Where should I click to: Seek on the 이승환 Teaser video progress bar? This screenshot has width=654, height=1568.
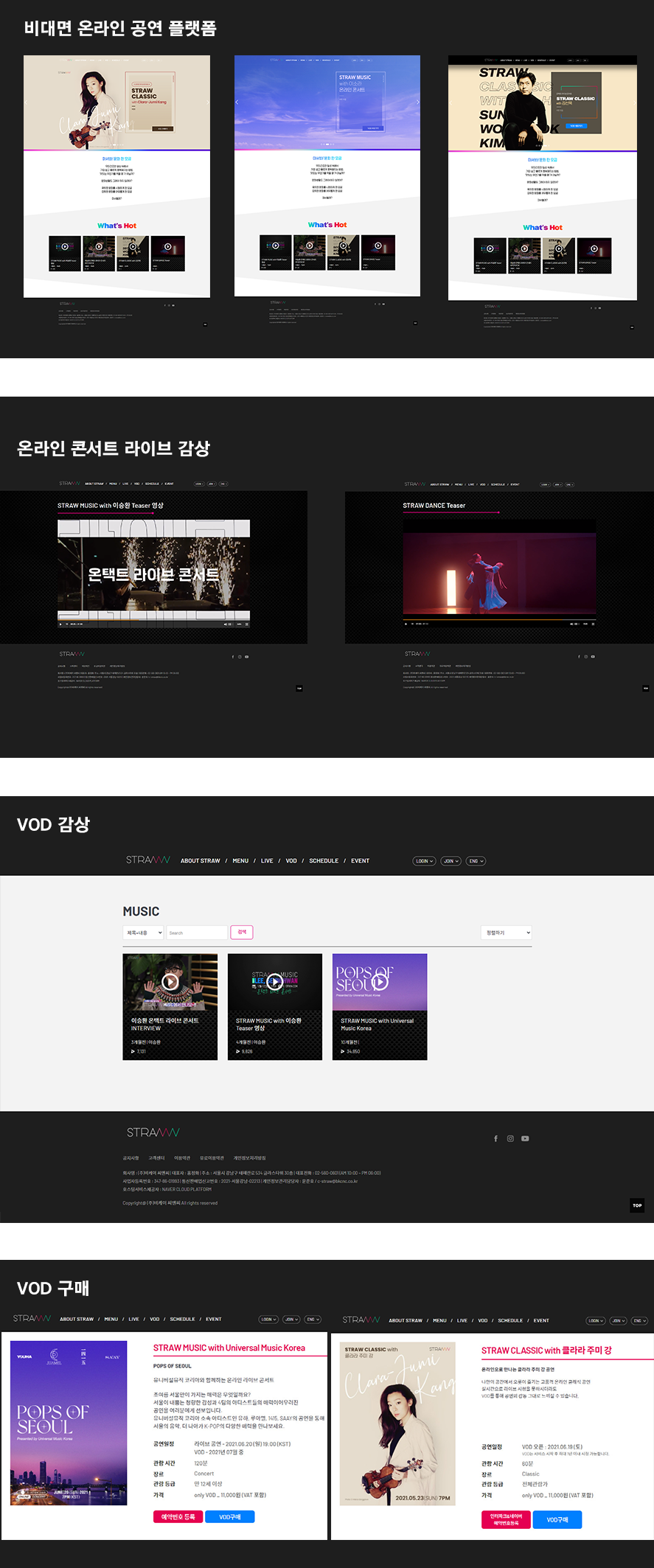pos(153,619)
